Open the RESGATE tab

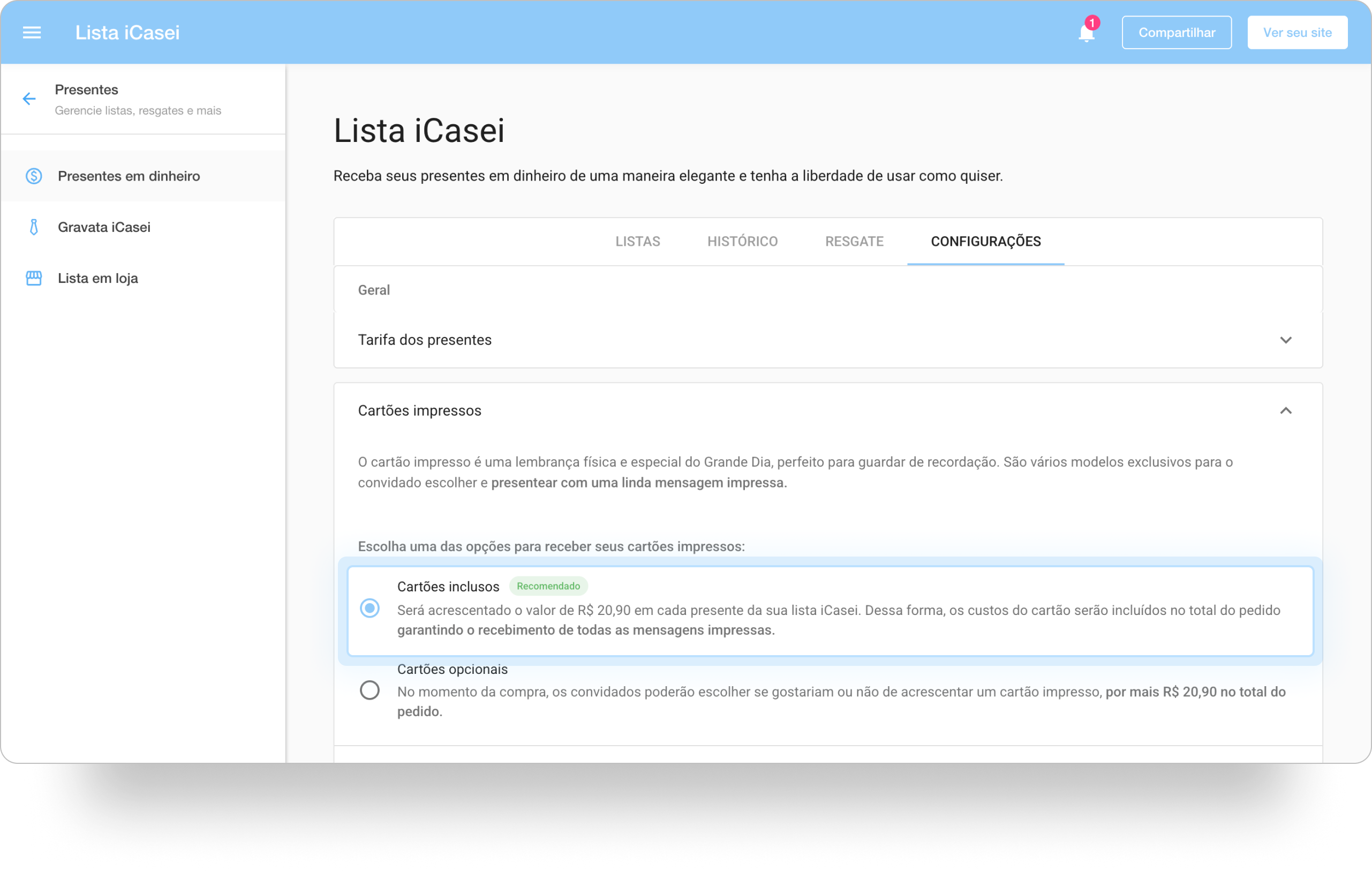pos(854,241)
